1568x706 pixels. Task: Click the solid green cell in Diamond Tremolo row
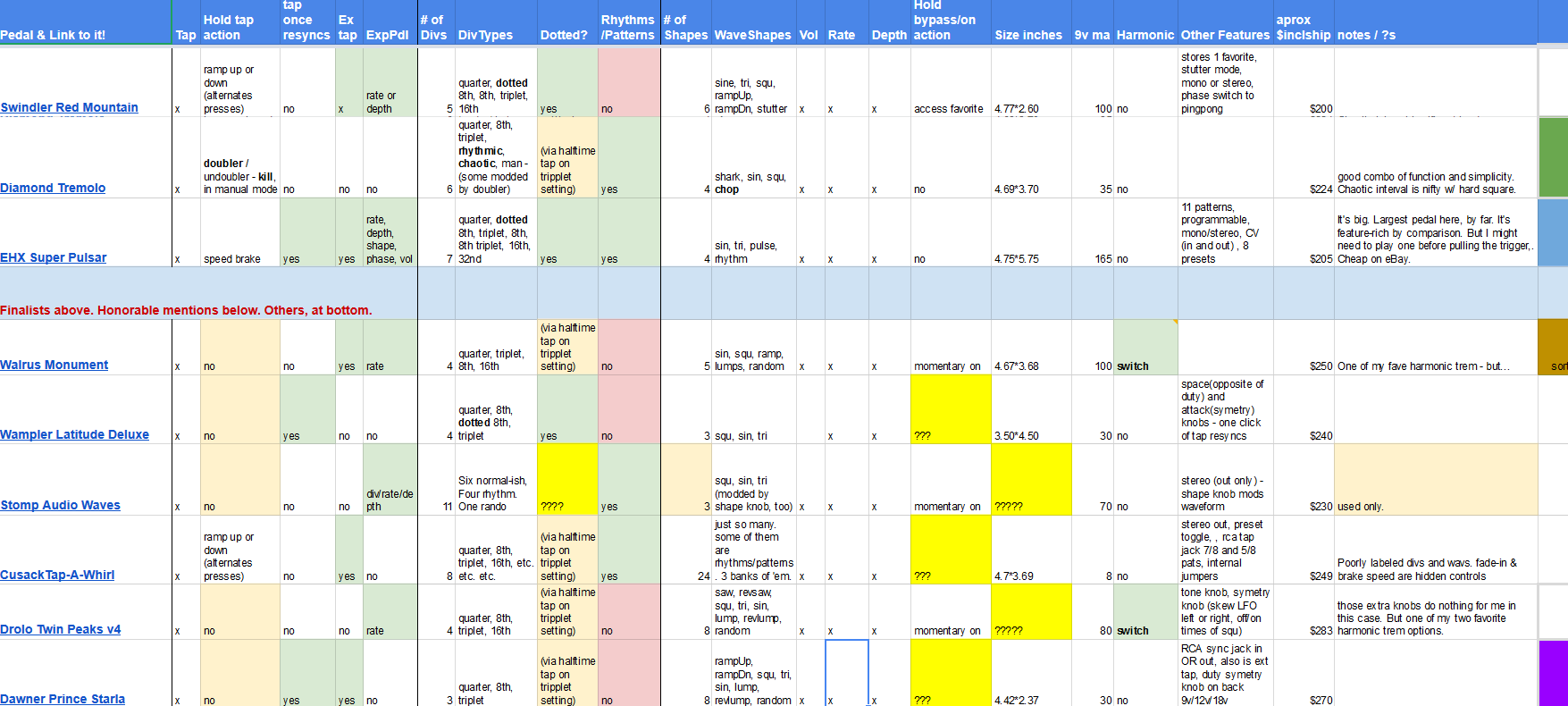tap(1553, 157)
